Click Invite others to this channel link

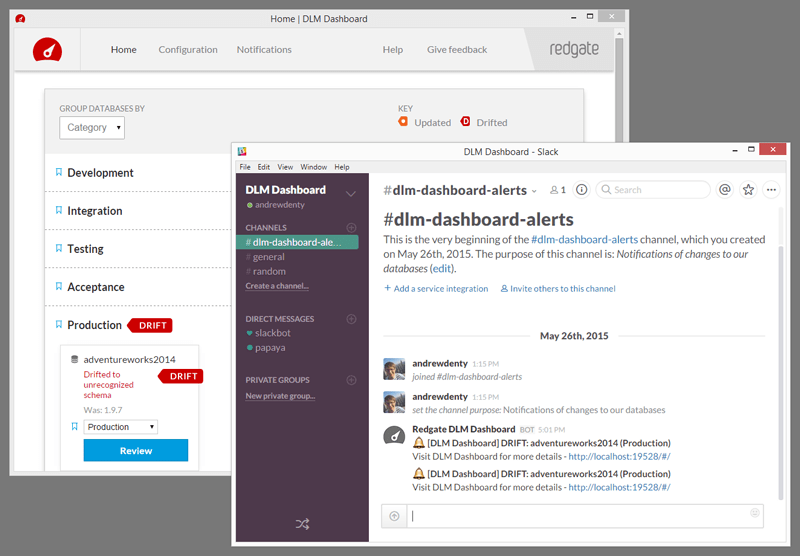click(x=558, y=288)
